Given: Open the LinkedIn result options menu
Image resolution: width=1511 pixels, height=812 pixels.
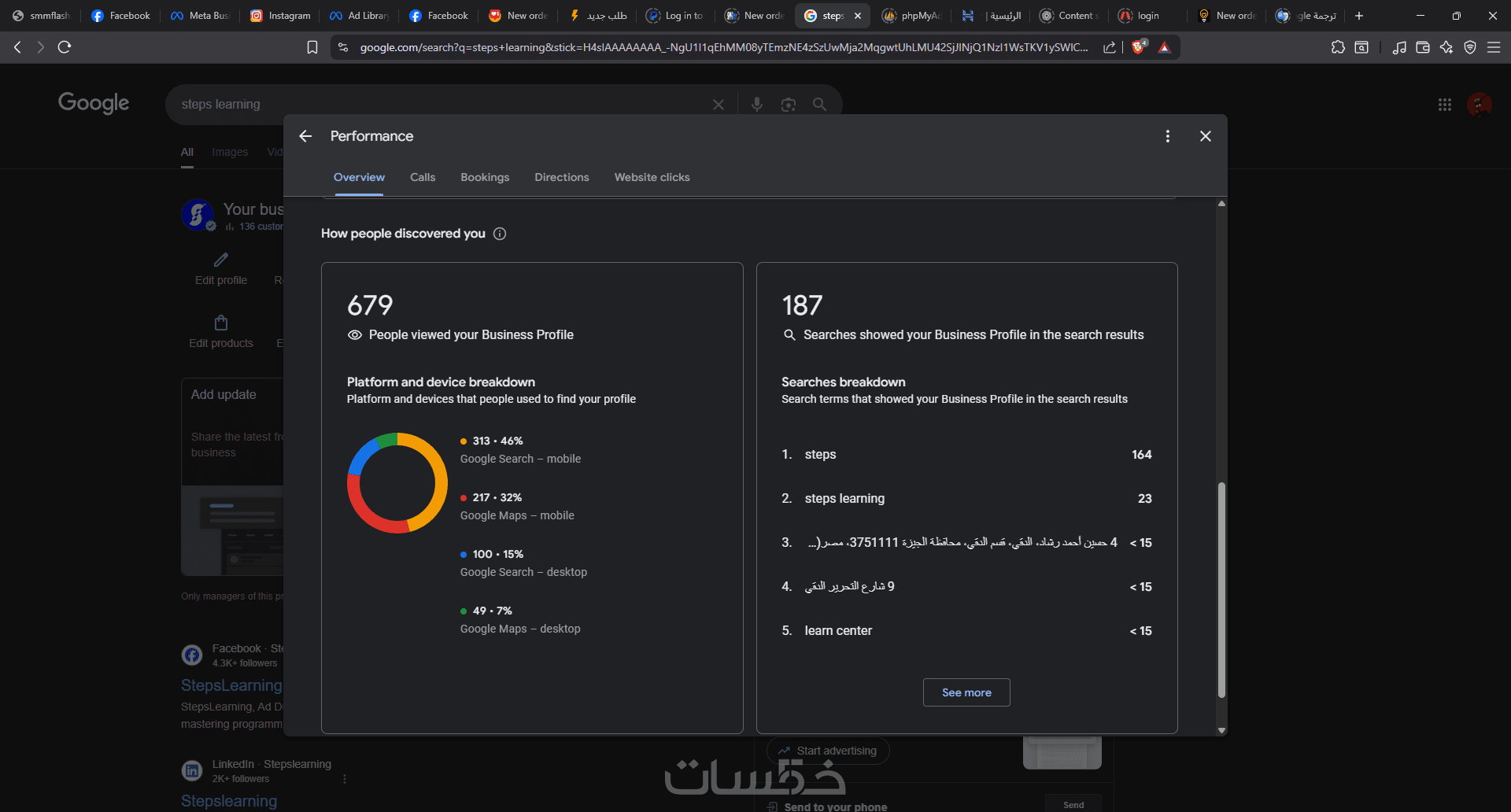Looking at the screenshot, I should click(x=345, y=779).
